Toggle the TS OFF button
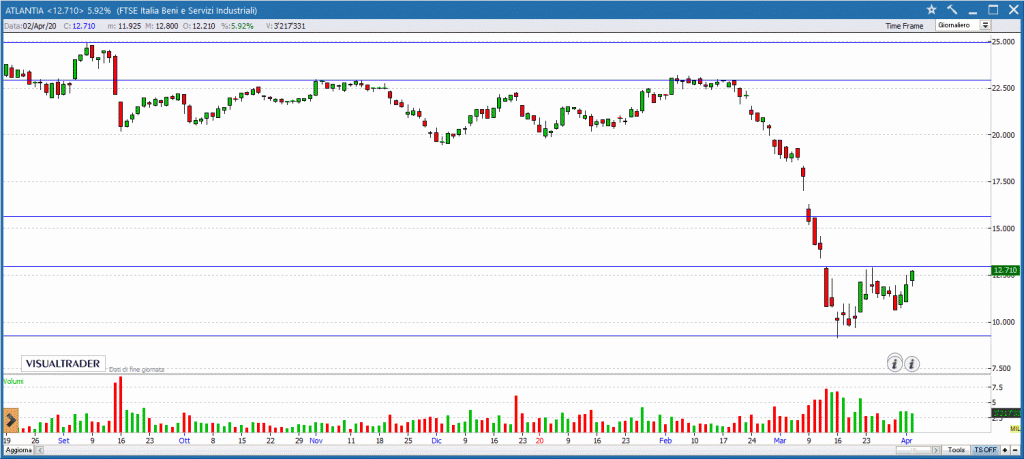The width and height of the screenshot is (1024, 459). [985, 451]
